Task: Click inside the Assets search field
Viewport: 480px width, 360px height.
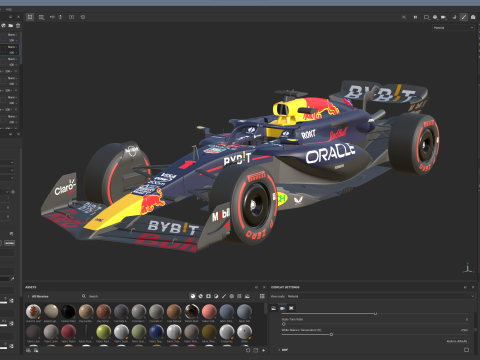Action: click(133, 296)
